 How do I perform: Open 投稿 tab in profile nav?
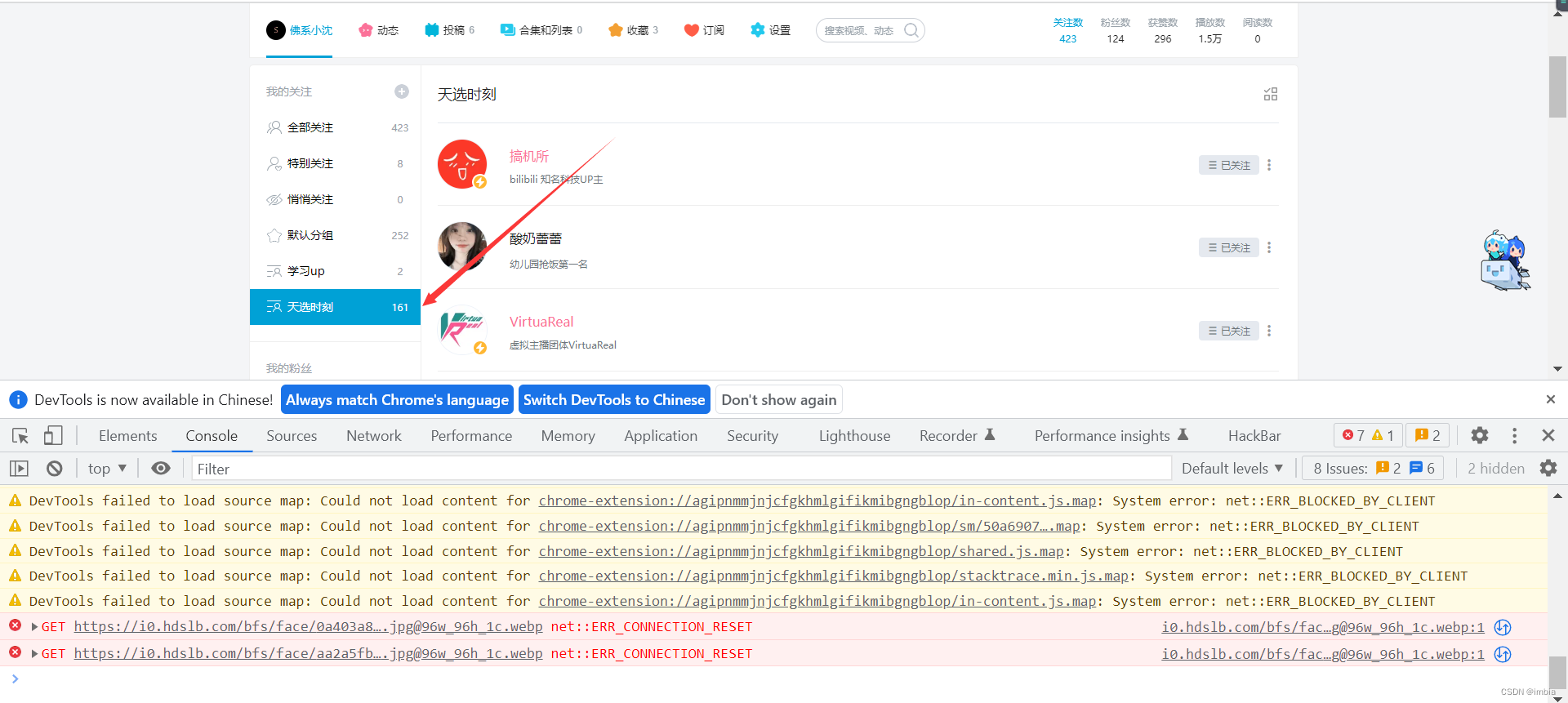click(450, 30)
